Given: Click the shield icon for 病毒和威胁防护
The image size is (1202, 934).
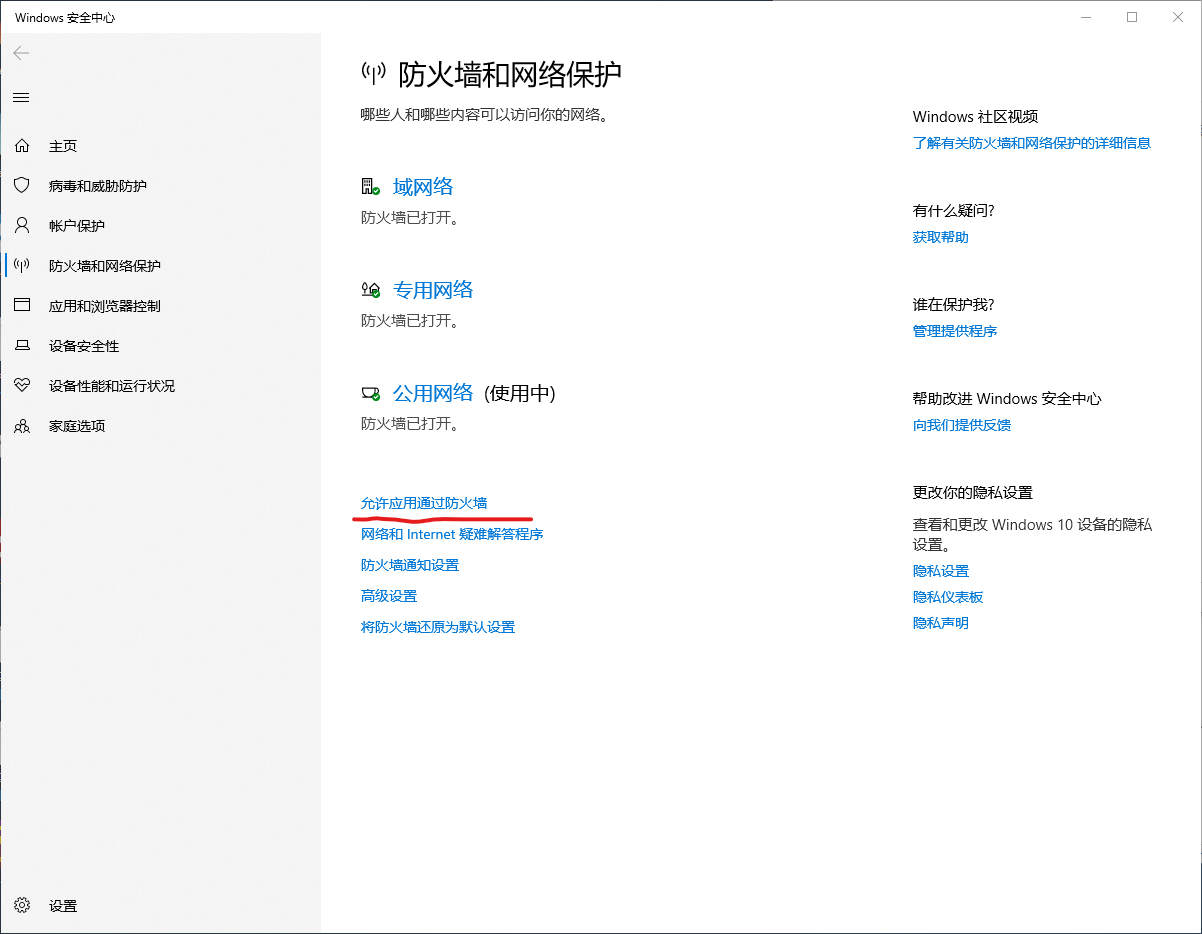Looking at the screenshot, I should point(22,186).
